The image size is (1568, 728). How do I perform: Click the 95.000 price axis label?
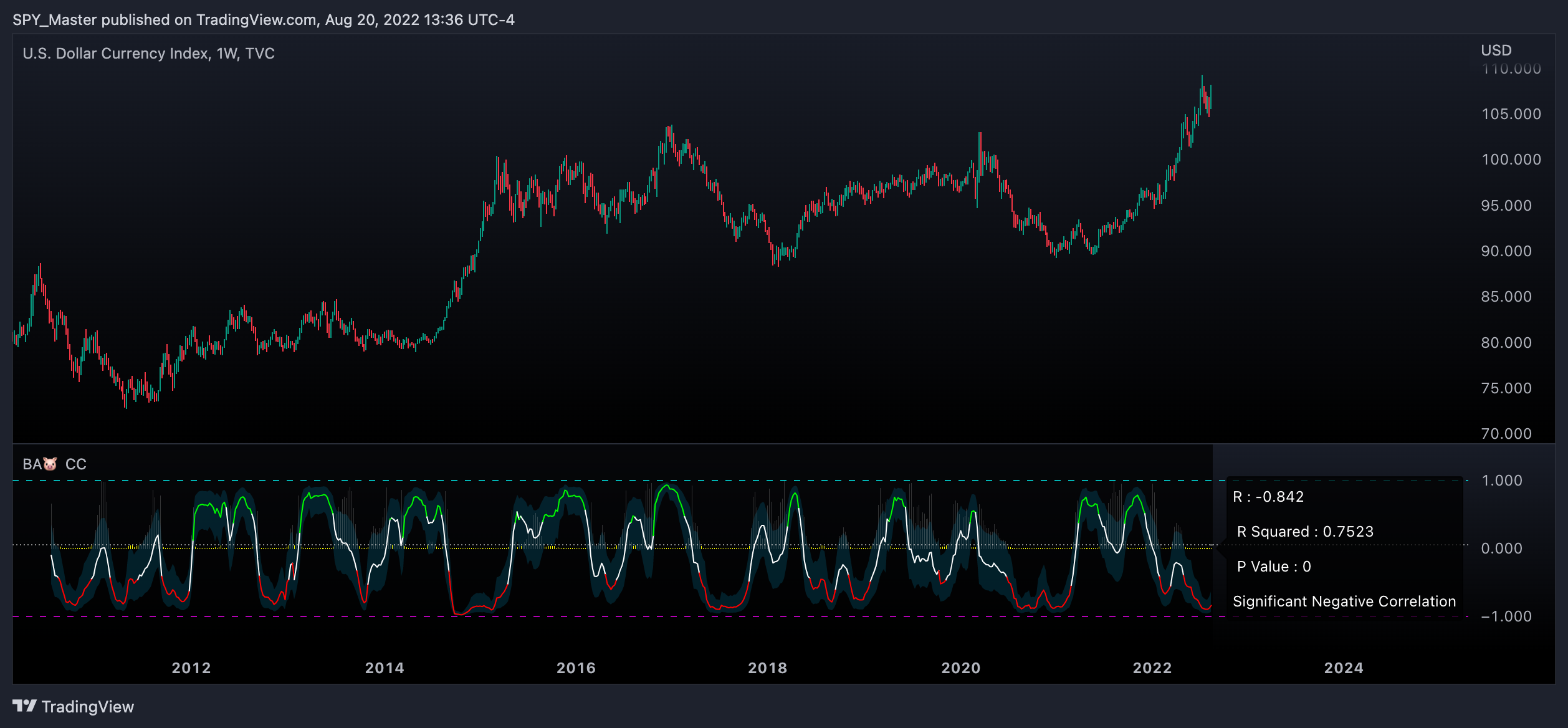1506,206
